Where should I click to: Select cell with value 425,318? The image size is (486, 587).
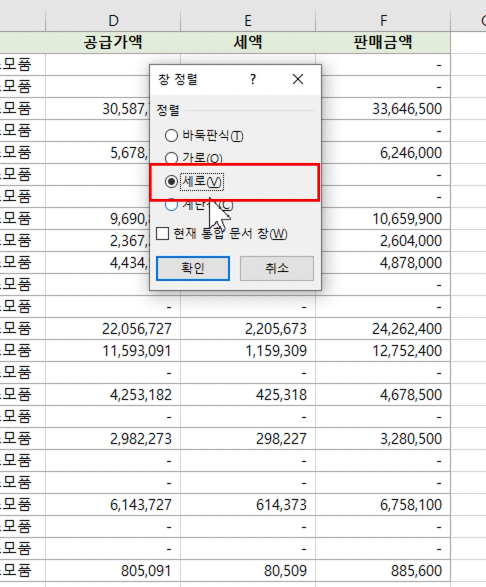point(248,395)
